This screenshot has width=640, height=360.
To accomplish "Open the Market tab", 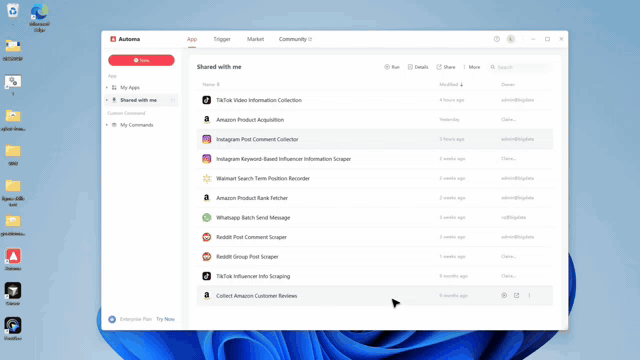I will [256, 39].
